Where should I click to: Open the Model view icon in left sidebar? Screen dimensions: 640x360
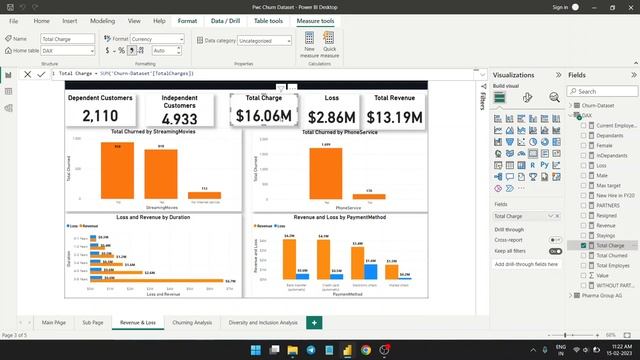[9, 108]
